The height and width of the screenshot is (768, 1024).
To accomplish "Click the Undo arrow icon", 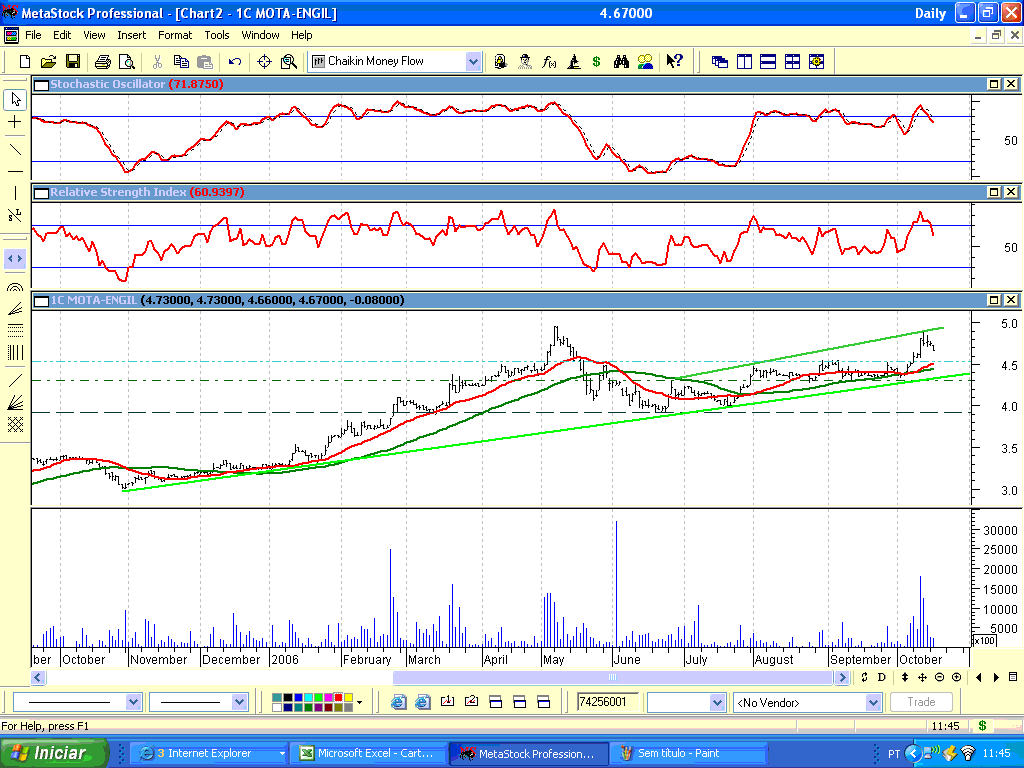I will (x=235, y=62).
